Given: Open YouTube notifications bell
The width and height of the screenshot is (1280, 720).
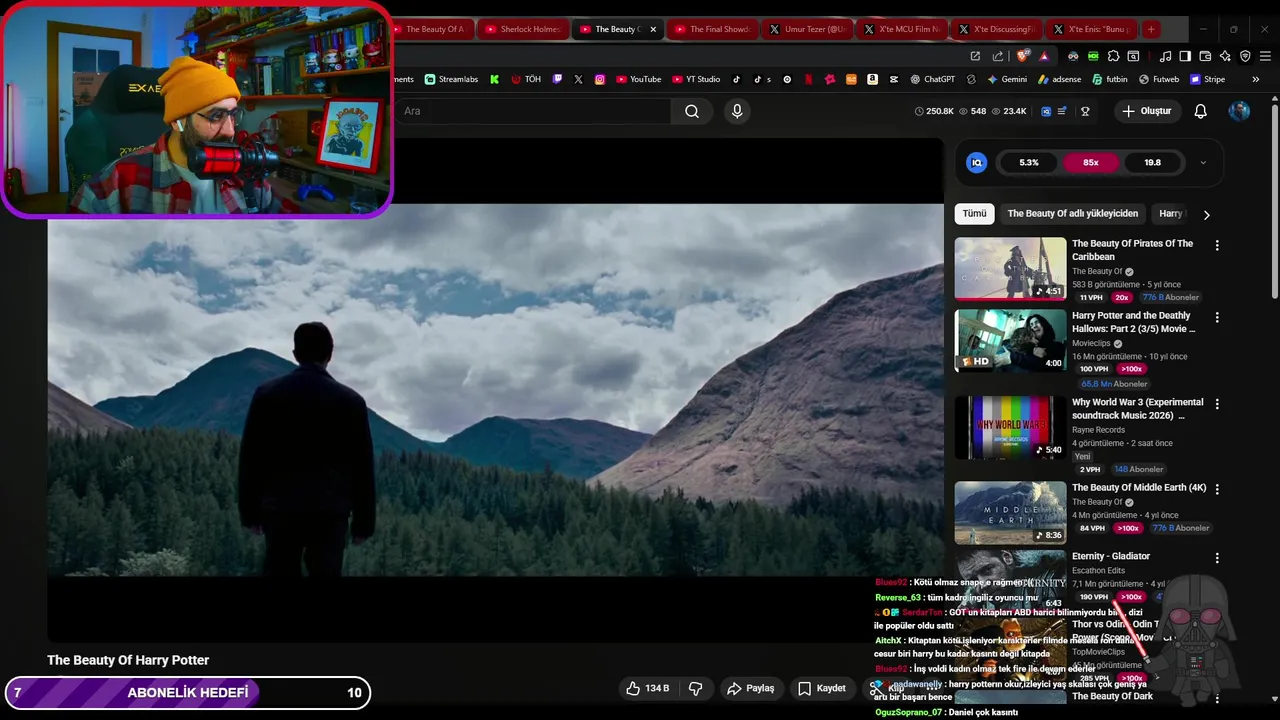Looking at the screenshot, I should pos(1200,111).
